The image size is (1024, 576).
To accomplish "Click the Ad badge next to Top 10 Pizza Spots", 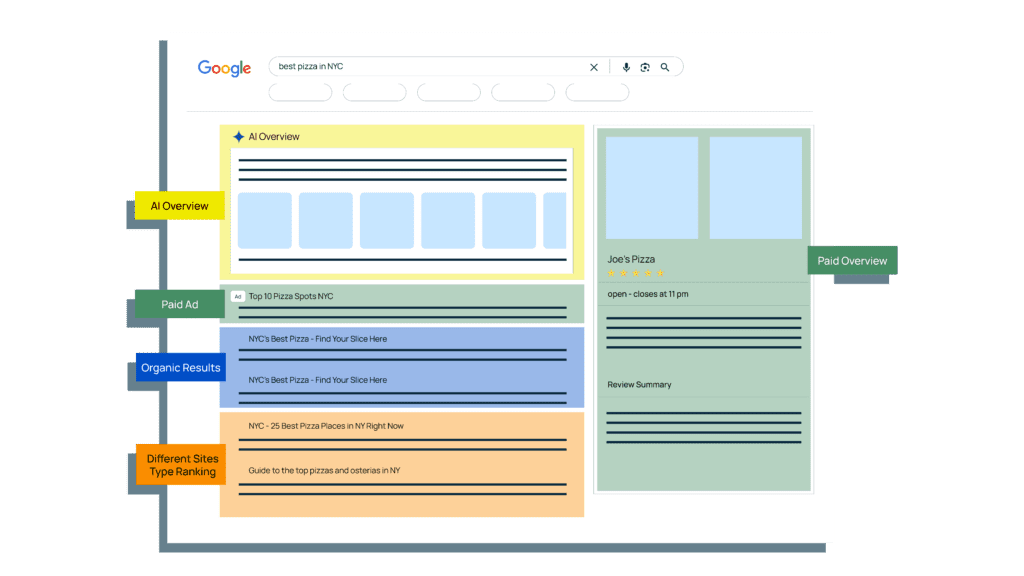I will tap(238, 296).
